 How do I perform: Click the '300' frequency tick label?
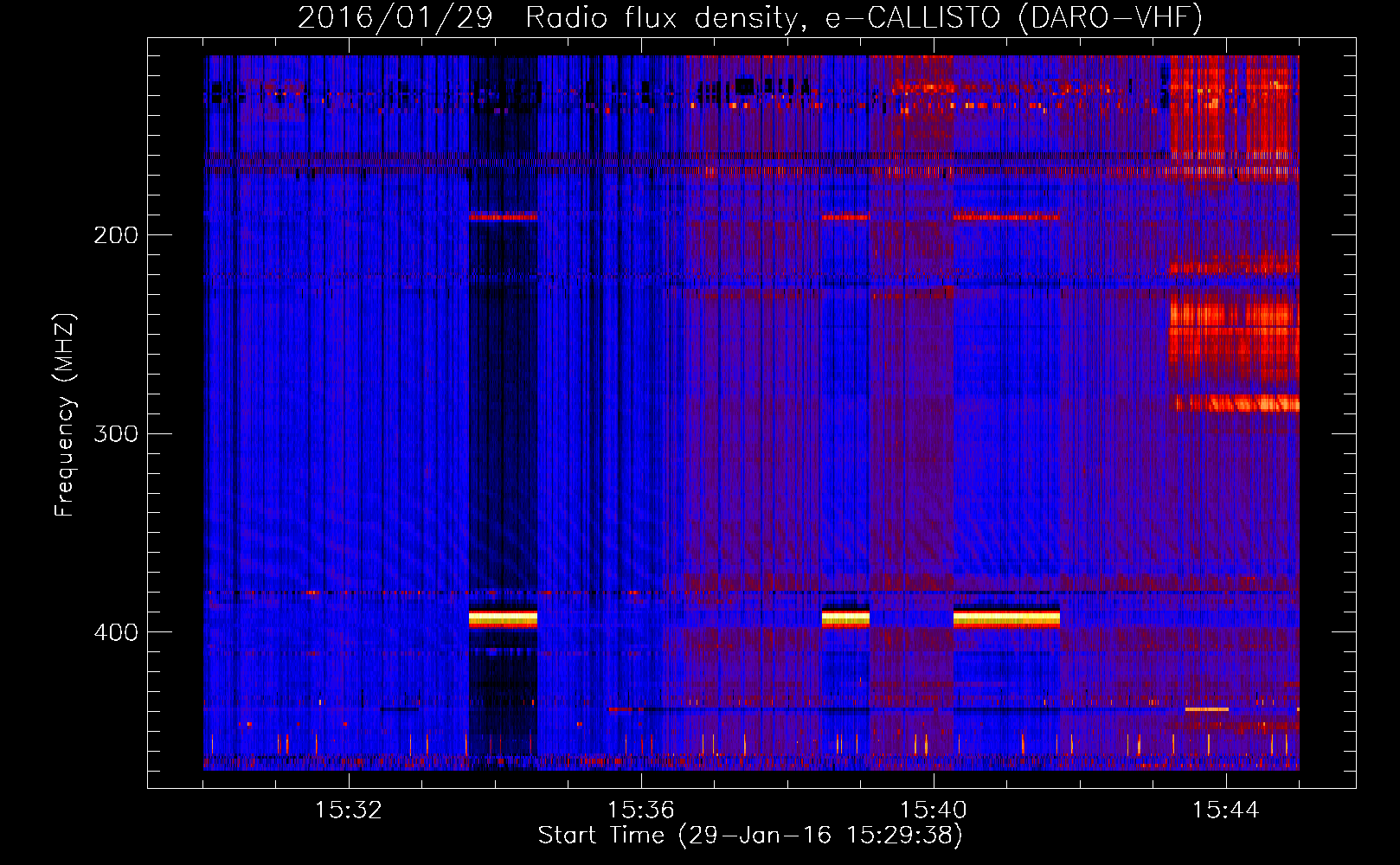[116, 433]
